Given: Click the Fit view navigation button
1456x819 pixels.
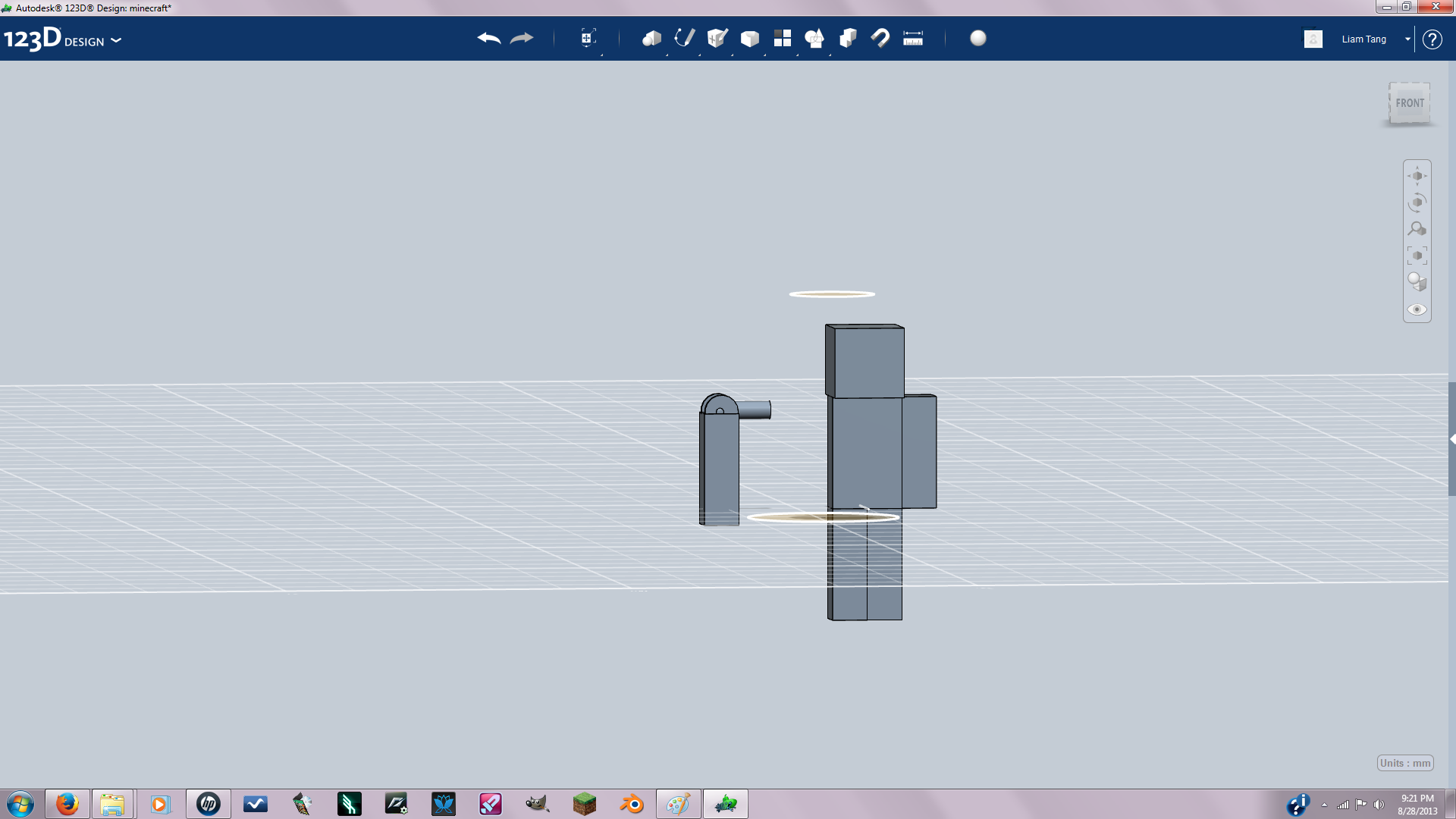Looking at the screenshot, I should [x=1417, y=256].
